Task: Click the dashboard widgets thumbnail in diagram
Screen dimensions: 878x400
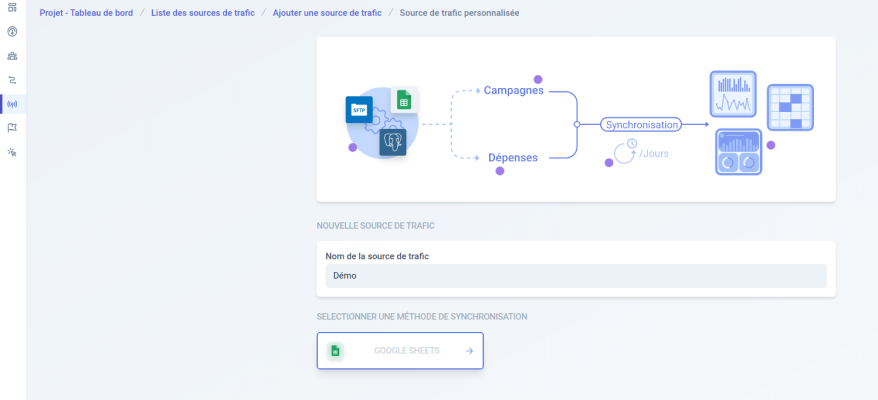Action: point(739,152)
